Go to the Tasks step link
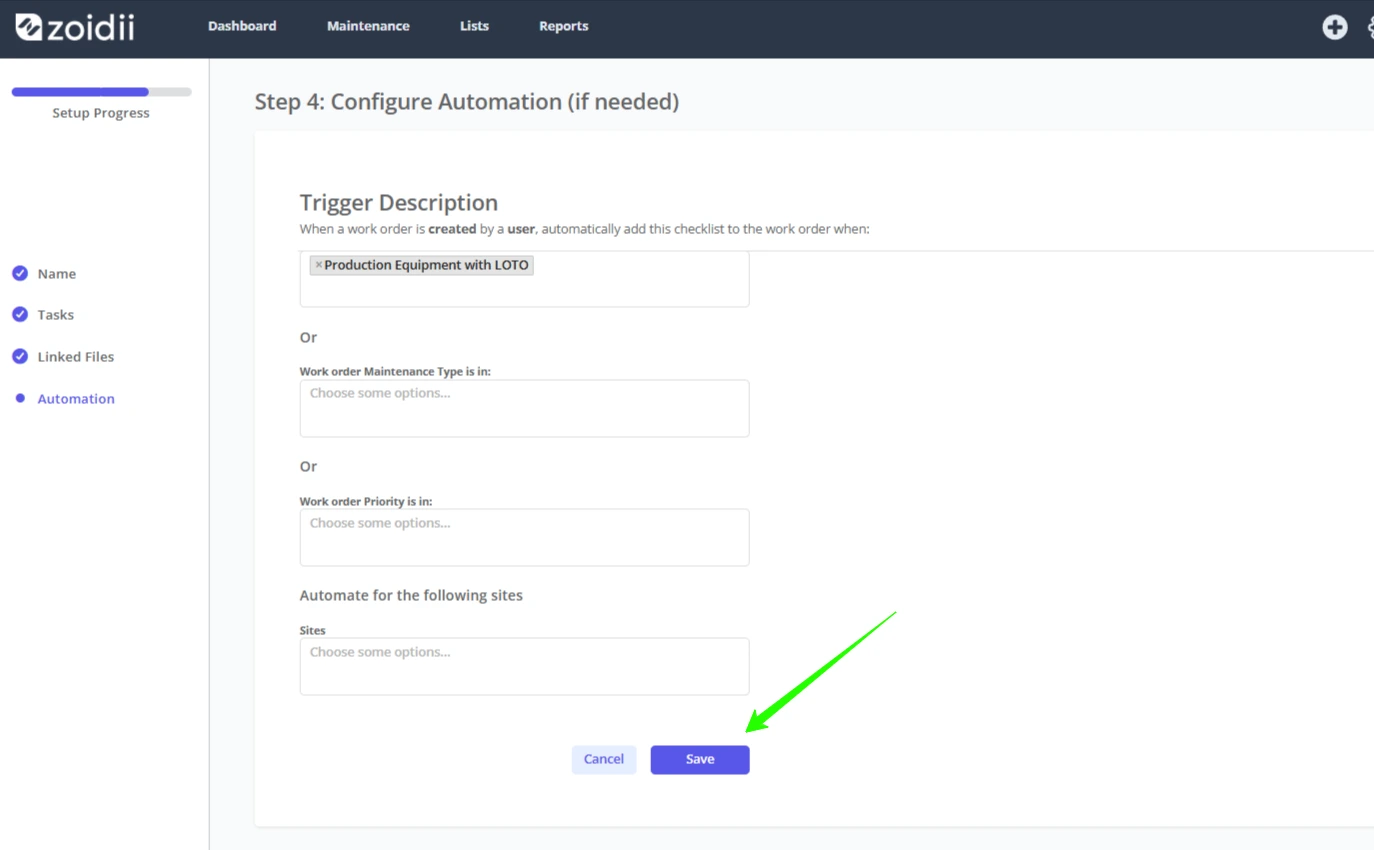Image resolution: width=1374 pixels, height=850 pixels. (56, 314)
